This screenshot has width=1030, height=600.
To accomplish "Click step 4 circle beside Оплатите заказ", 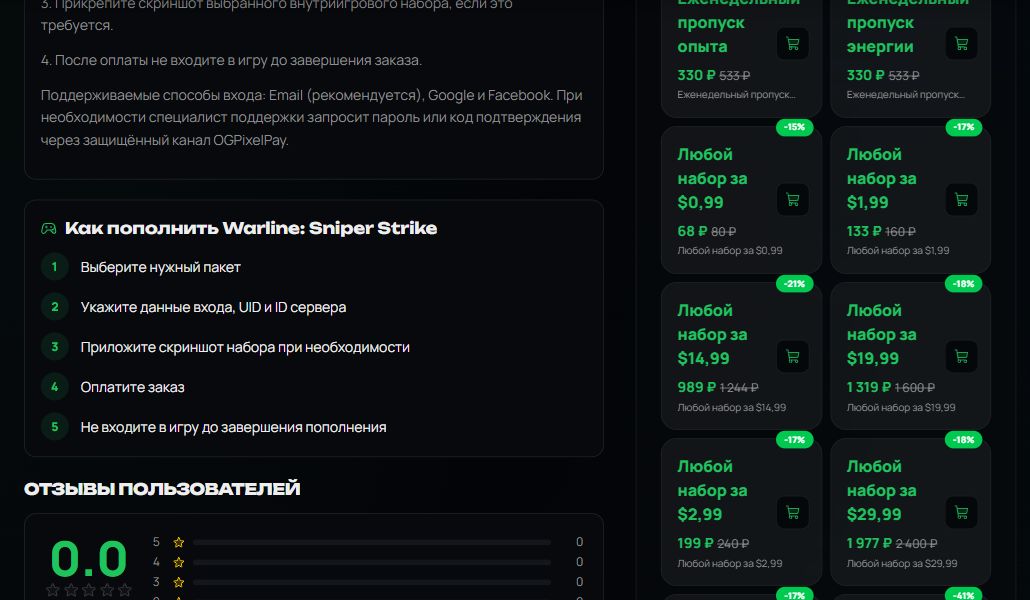I will click(55, 387).
